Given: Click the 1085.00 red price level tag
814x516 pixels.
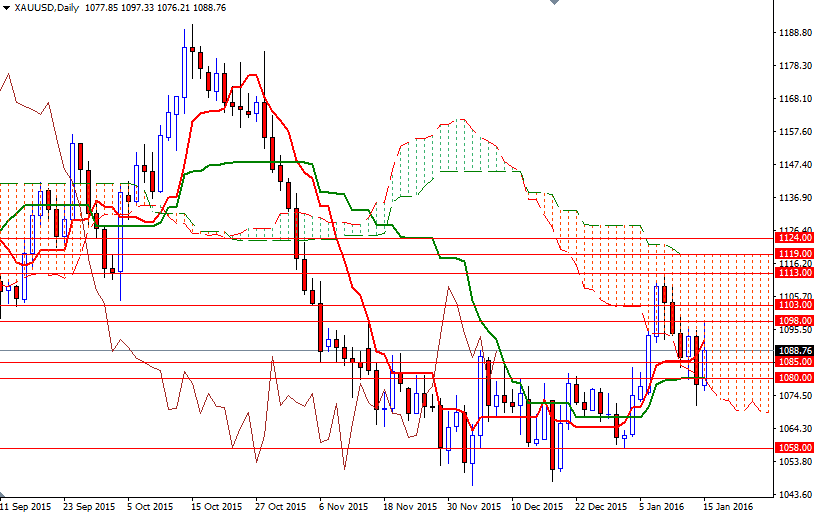Looking at the screenshot, I should (794, 362).
